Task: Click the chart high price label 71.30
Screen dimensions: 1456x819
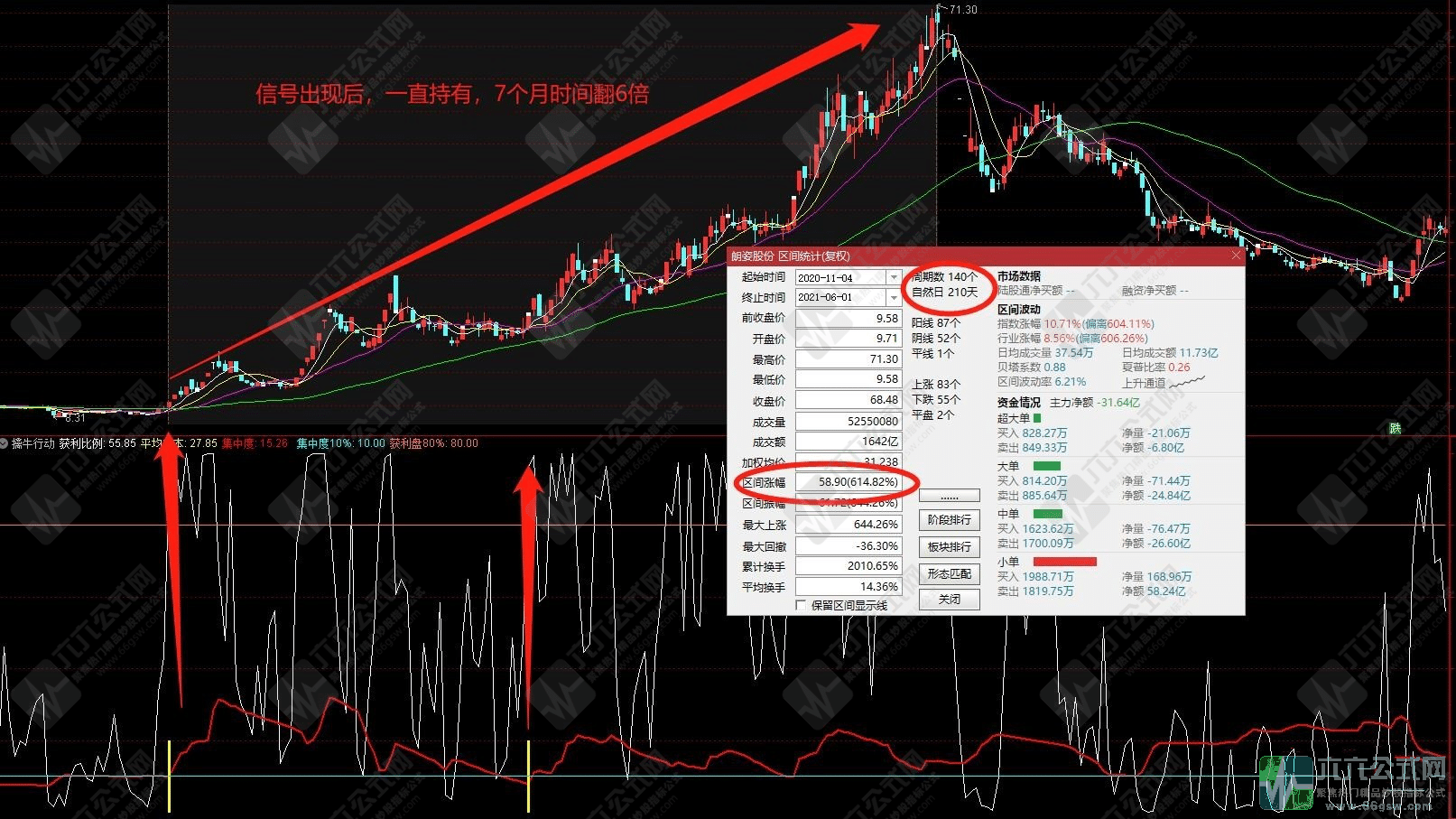Action: tap(963, 10)
